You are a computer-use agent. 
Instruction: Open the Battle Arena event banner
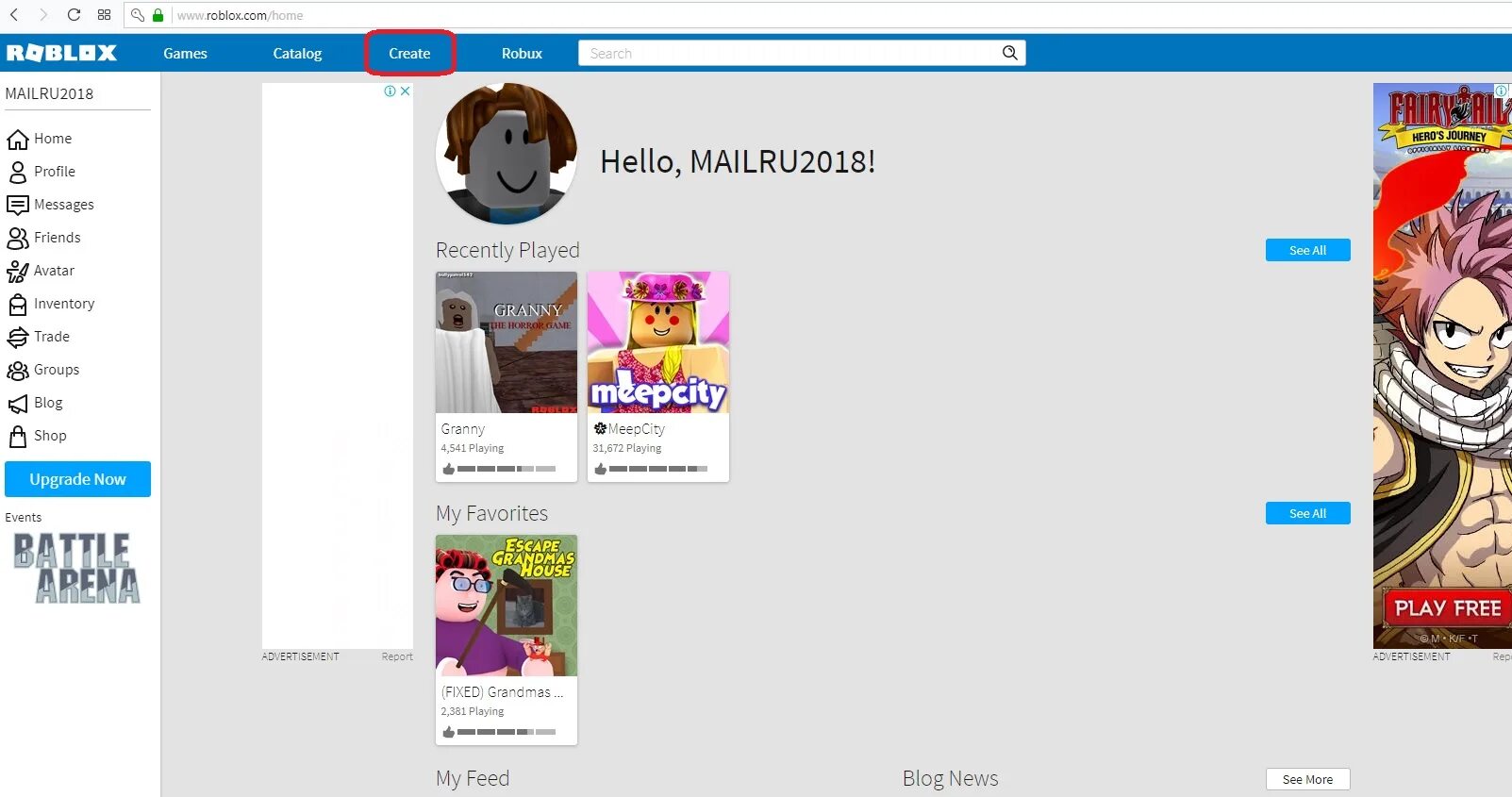point(76,568)
